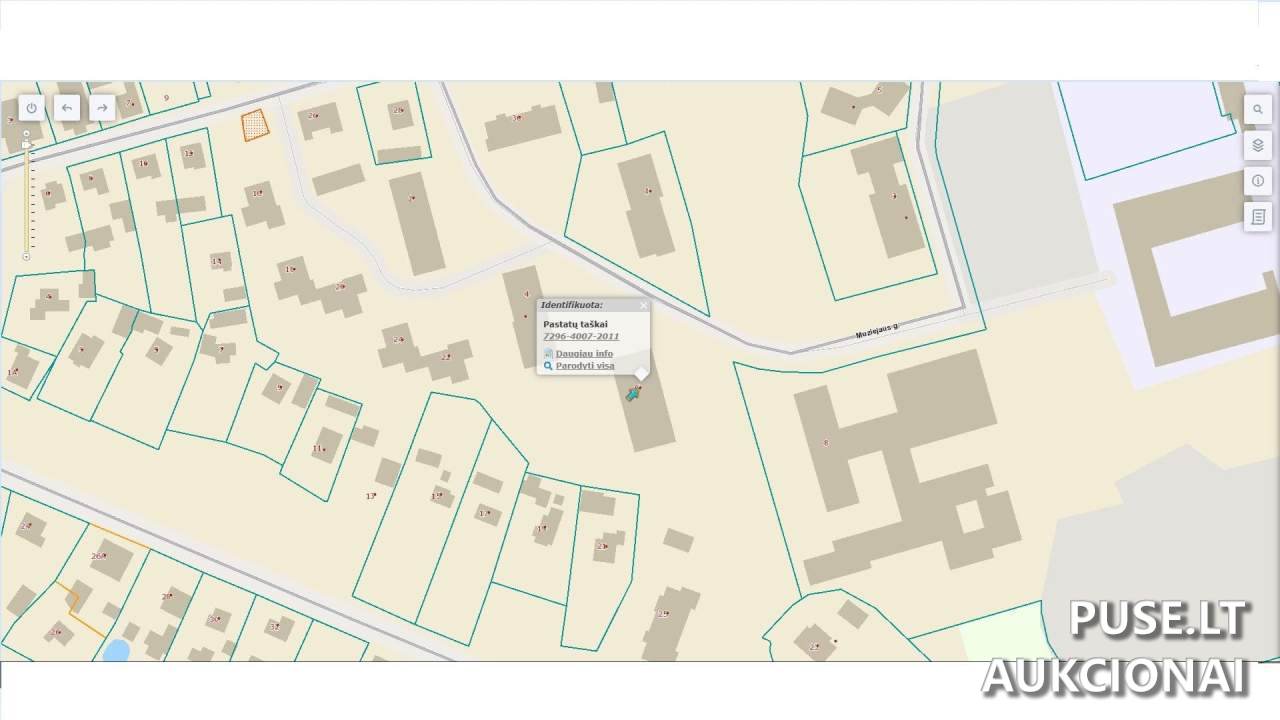Open the map layers panel
Image resolution: width=1280 pixels, height=720 pixels.
tap(1257, 145)
